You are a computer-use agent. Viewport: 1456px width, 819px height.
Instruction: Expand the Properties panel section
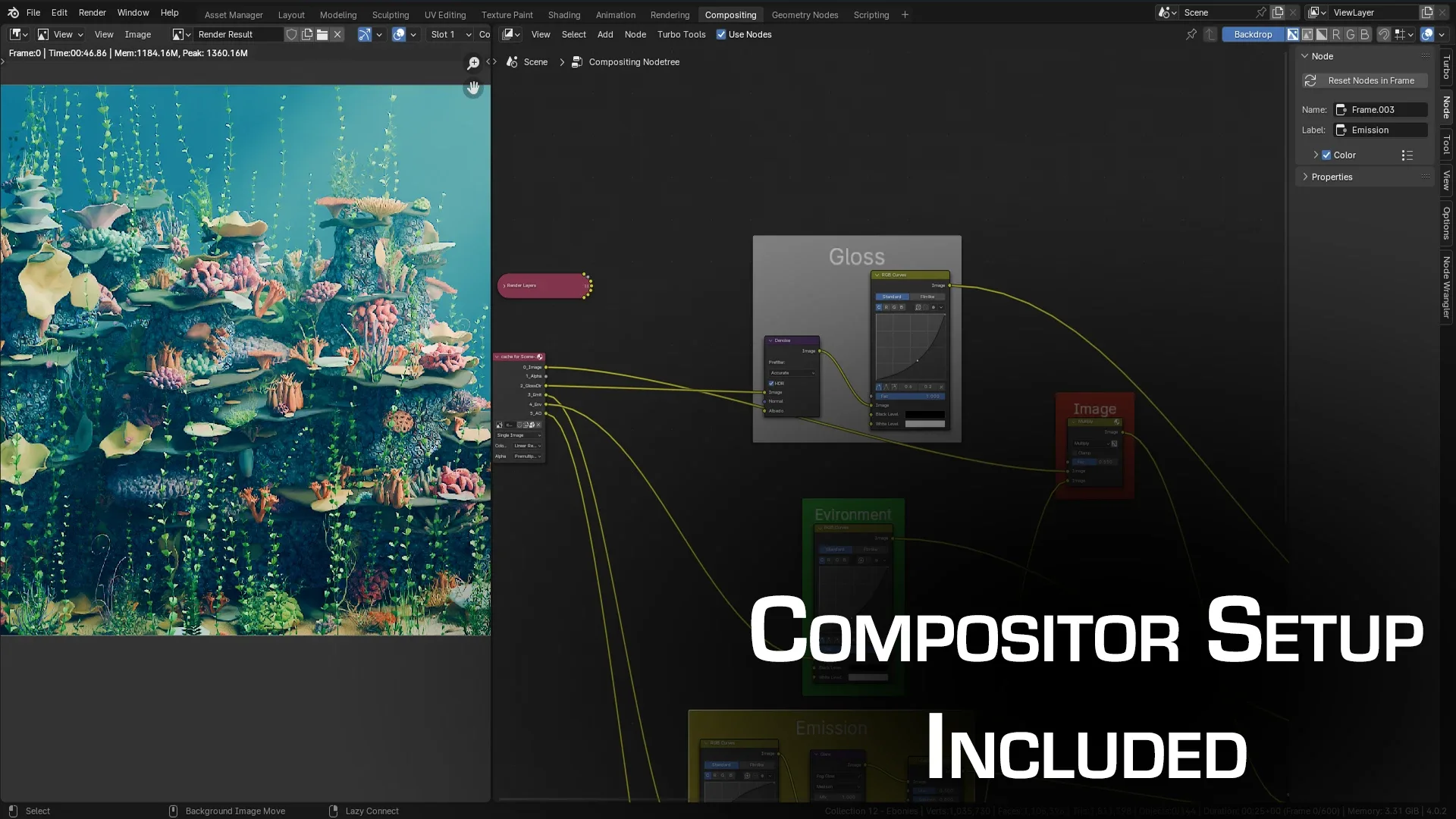[x=1332, y=177]
